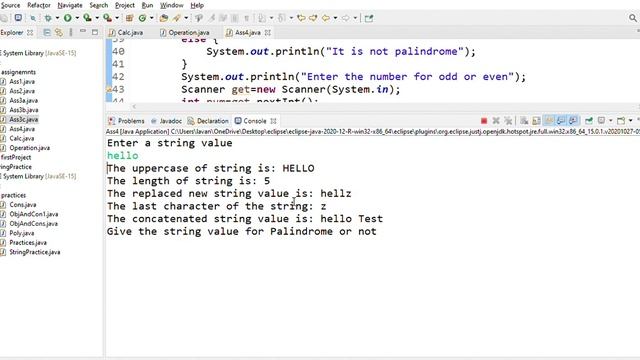Open the Coverage dropdown arrow
This screenshot has width=640, height=360.
(97, 18)
